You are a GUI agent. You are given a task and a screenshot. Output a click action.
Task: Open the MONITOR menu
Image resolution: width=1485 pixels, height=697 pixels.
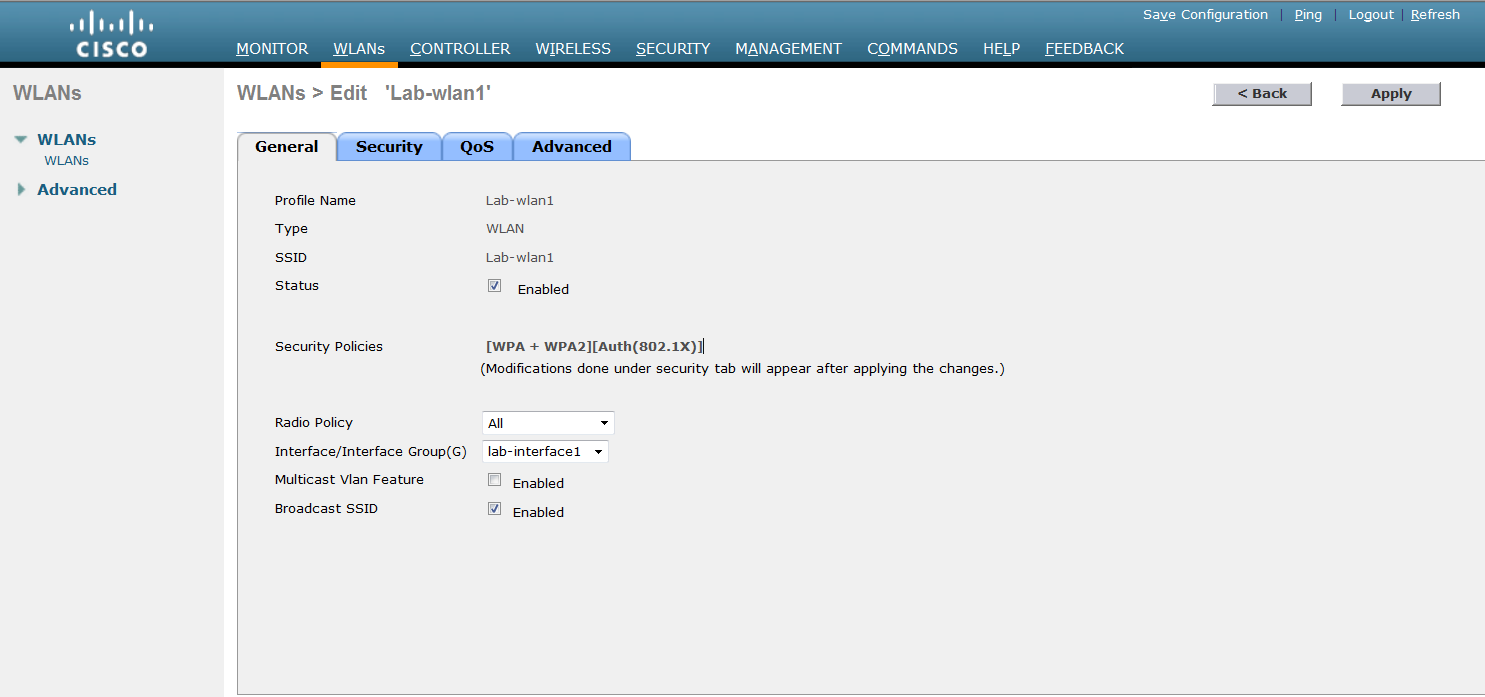click(272, 48)
